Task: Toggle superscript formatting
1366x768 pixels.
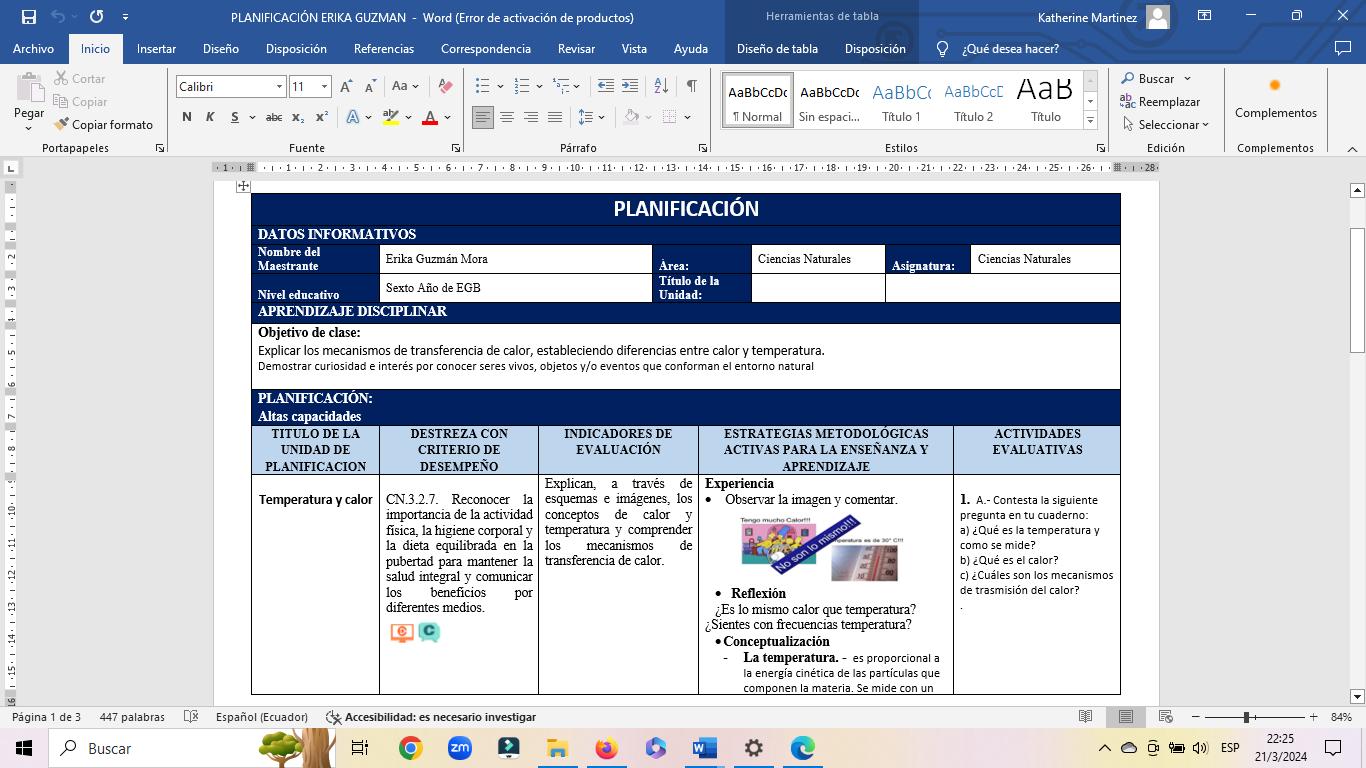Action: point(322,117)
